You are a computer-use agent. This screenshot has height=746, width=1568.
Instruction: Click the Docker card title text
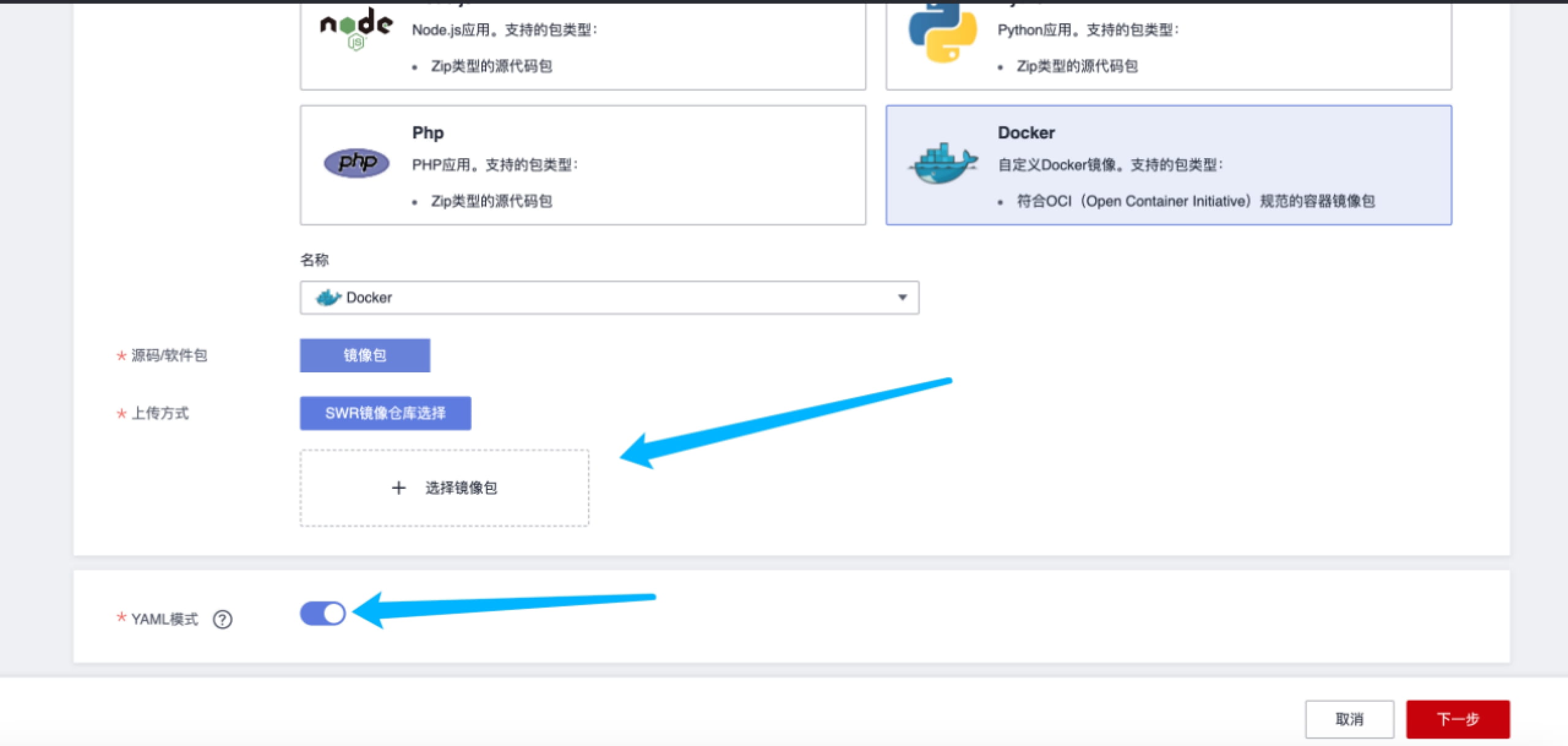(x=1026, y=133)
